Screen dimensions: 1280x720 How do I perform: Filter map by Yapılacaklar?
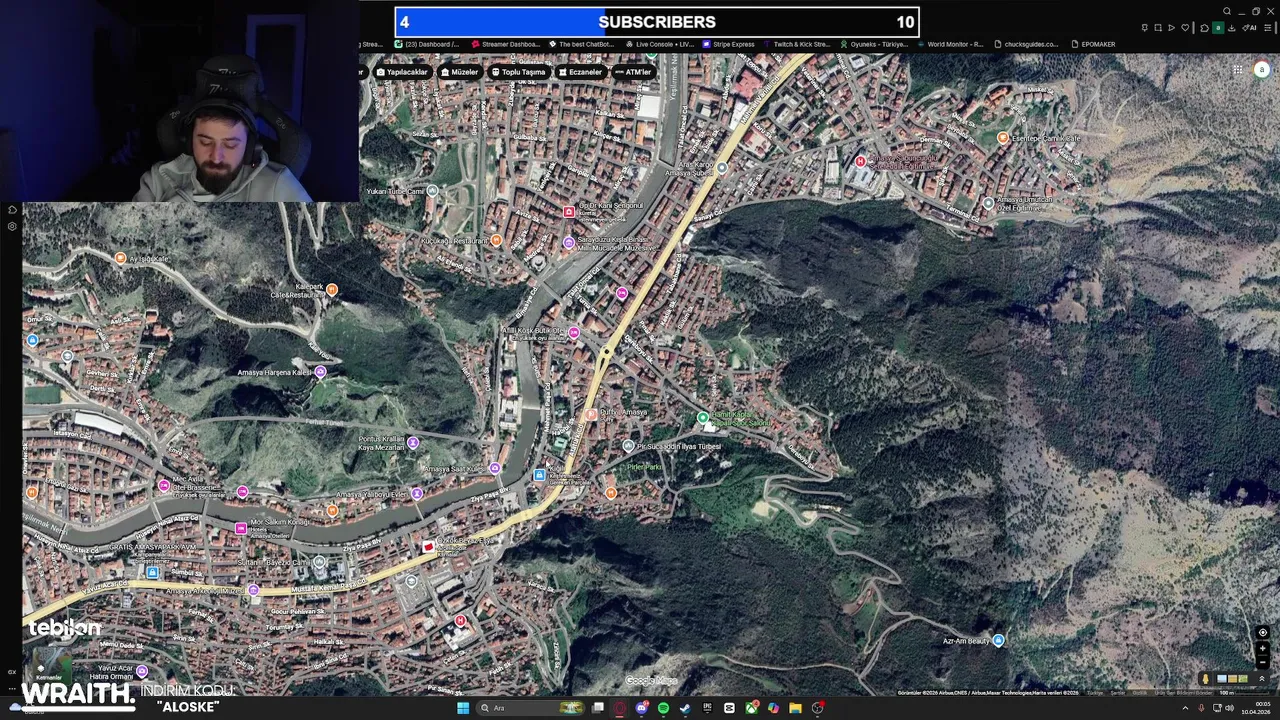tap(402, 72)
